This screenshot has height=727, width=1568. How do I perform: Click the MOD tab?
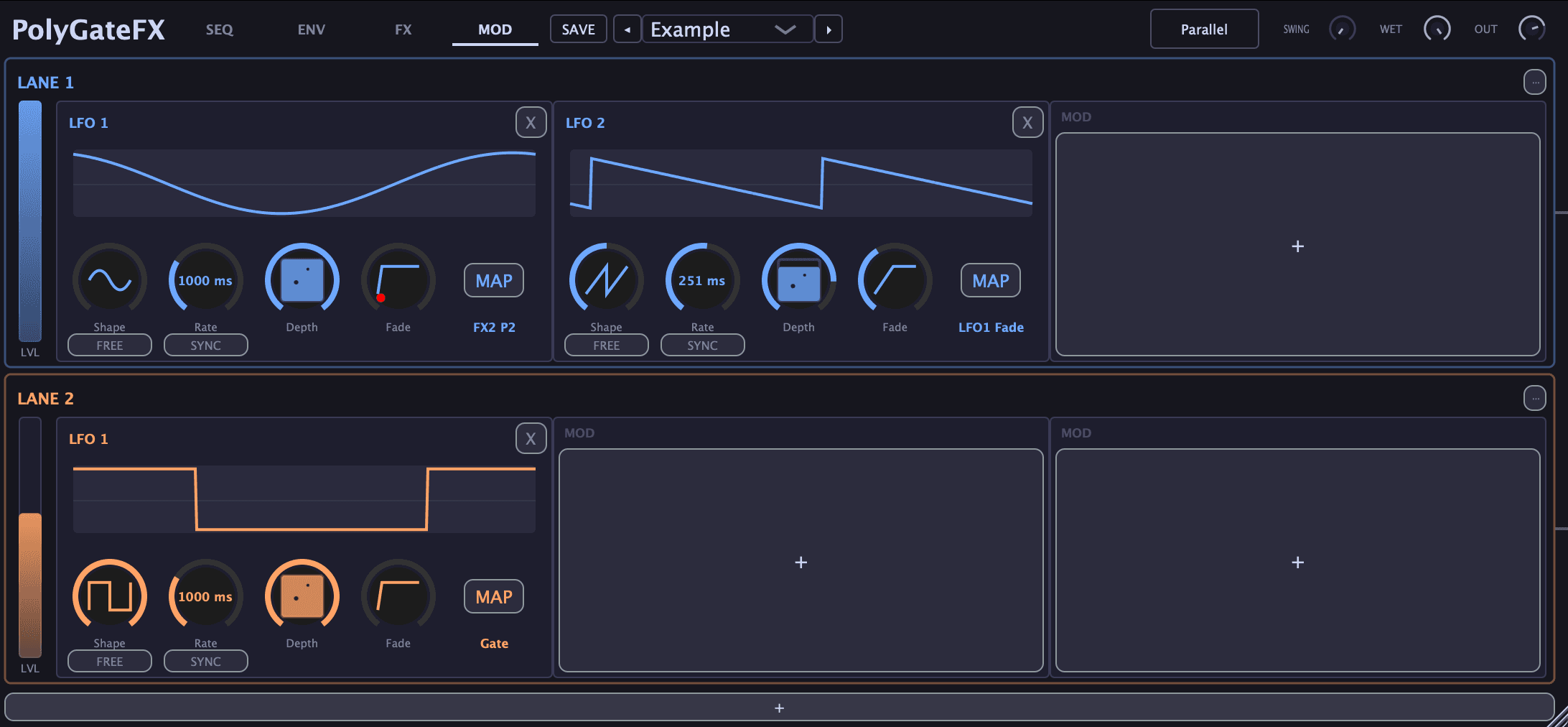[495, 29]
